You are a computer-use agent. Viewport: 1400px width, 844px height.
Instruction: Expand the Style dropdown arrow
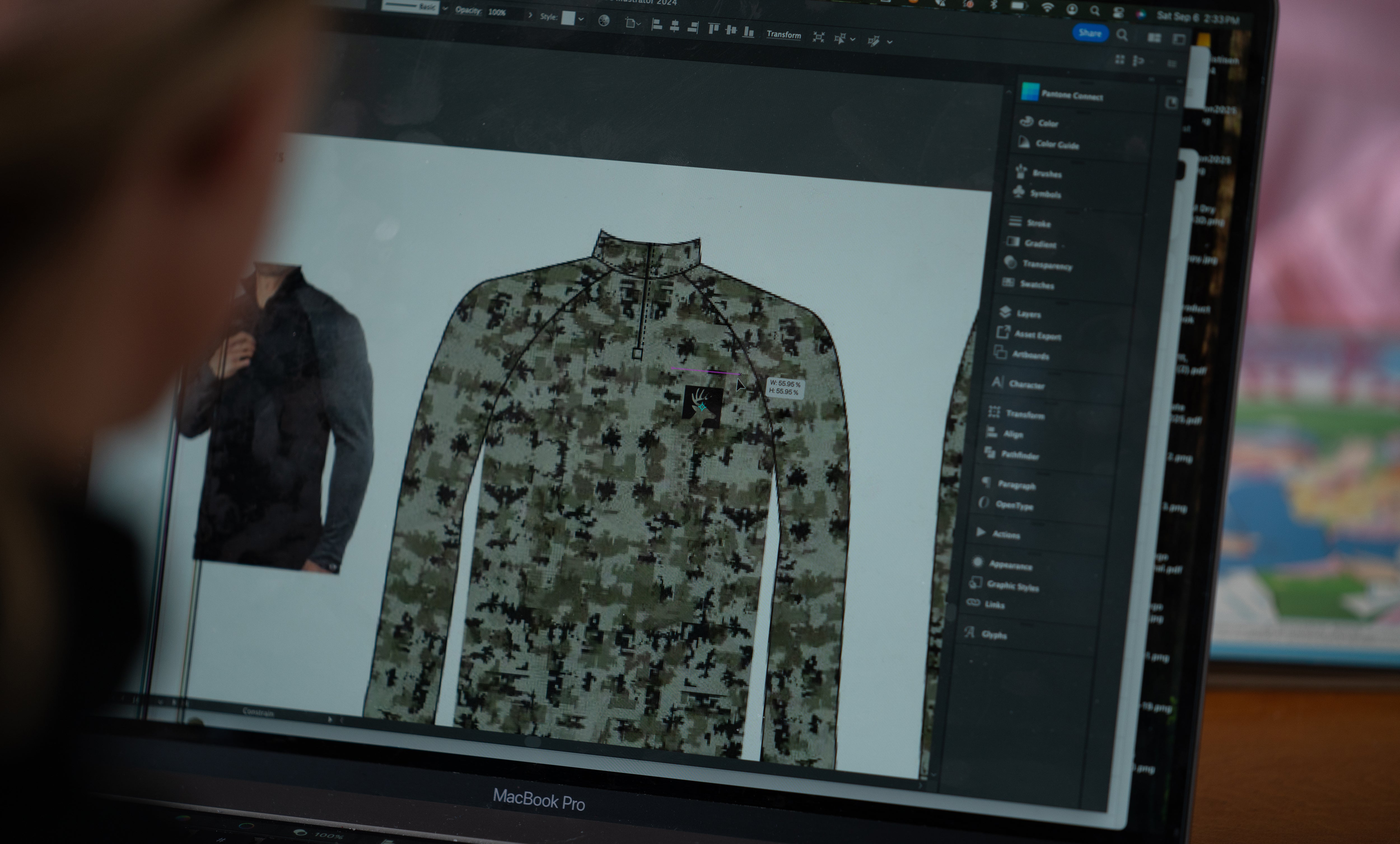[x=581, y=19]
